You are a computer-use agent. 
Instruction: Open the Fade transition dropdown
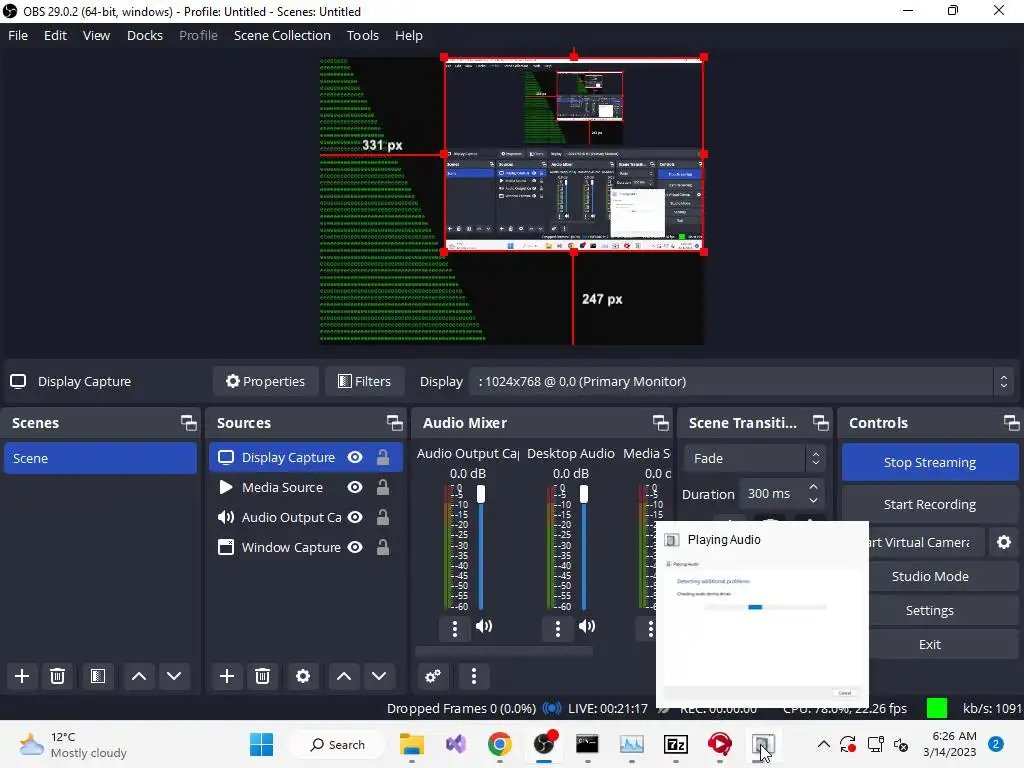pyautogui.click(x=754, y=458)
